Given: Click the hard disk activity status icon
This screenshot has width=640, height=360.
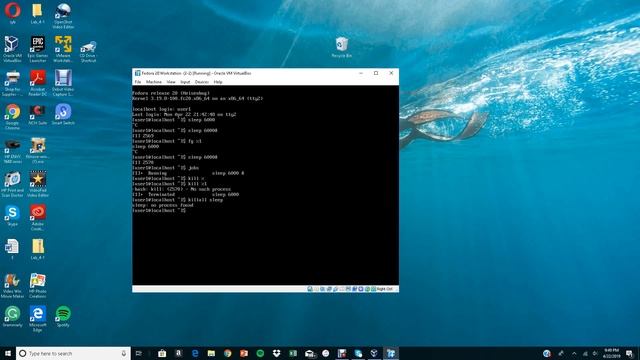Looking at the screenshot, I should pyautogui.click(x=310, y=289).
